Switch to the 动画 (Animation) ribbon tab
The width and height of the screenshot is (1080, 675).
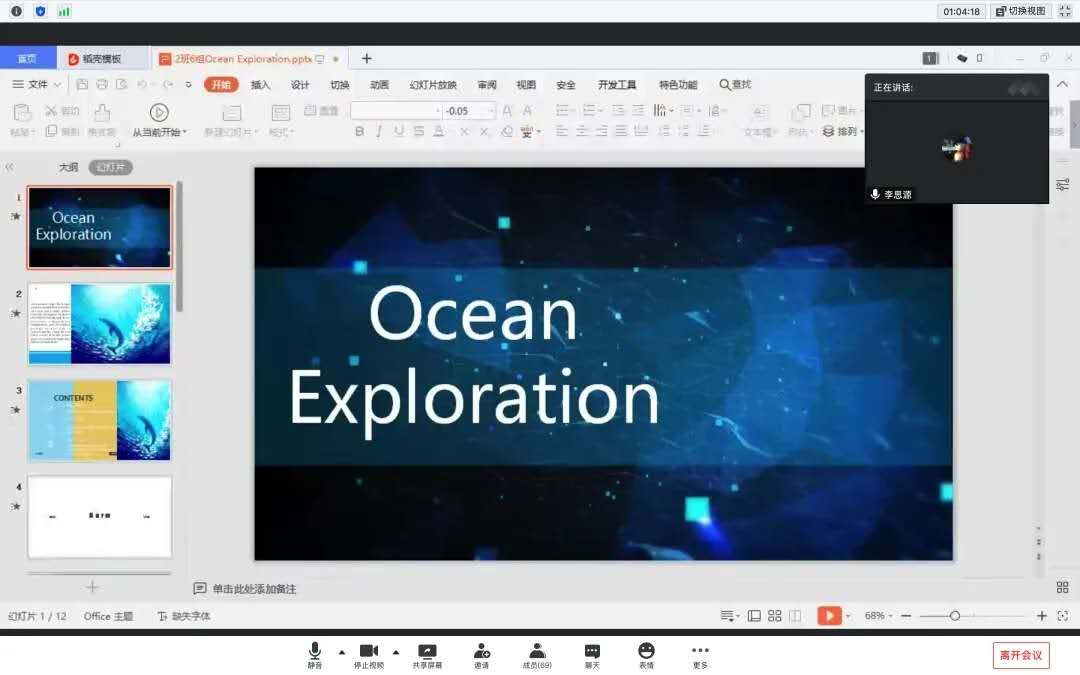coord(380,85)
